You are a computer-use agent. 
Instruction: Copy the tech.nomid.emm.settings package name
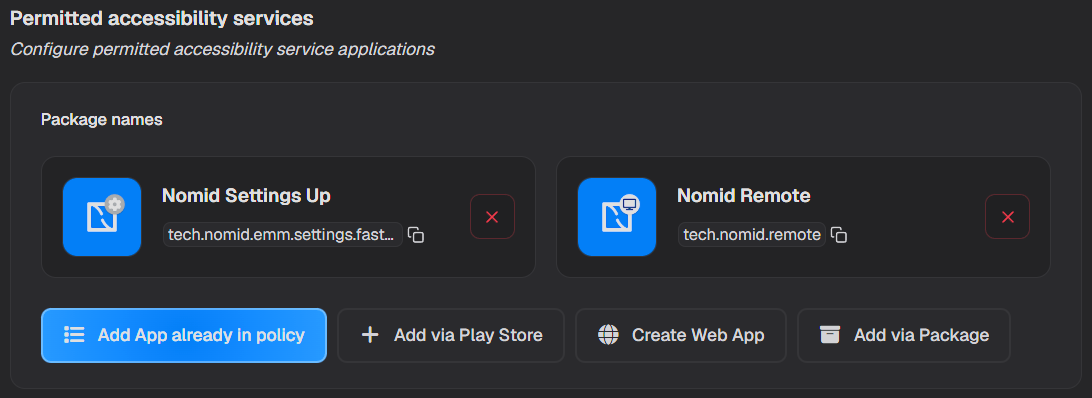(416, 235)
